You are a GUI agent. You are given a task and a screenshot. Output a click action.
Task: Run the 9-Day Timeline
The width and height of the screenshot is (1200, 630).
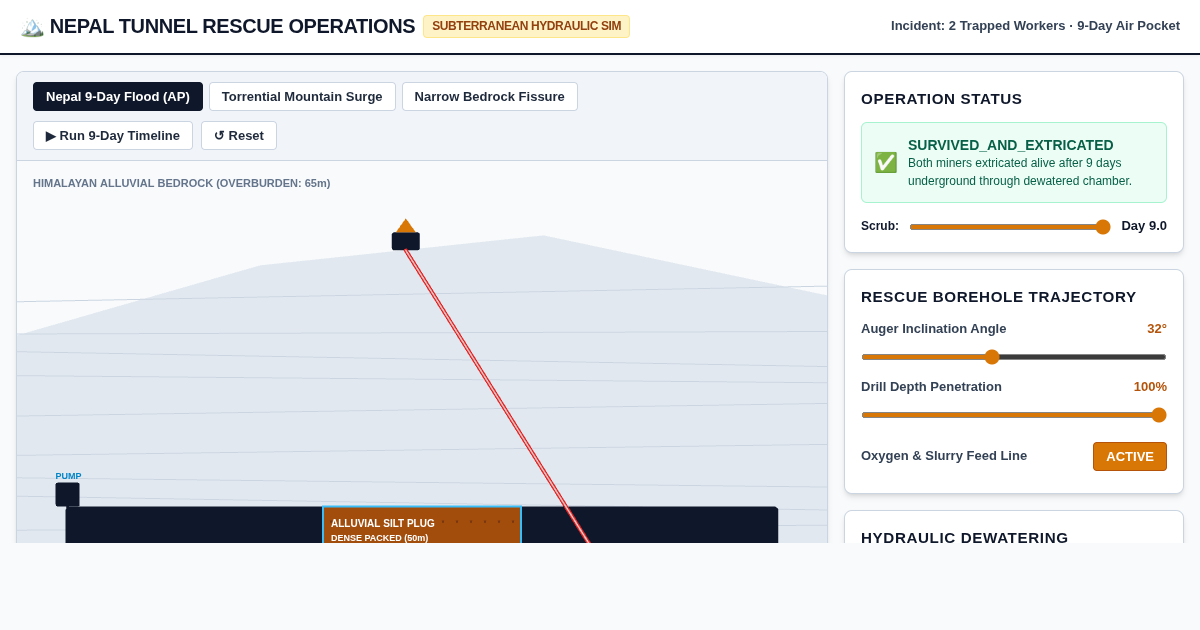pyautogui.click(x=113, y=135)
